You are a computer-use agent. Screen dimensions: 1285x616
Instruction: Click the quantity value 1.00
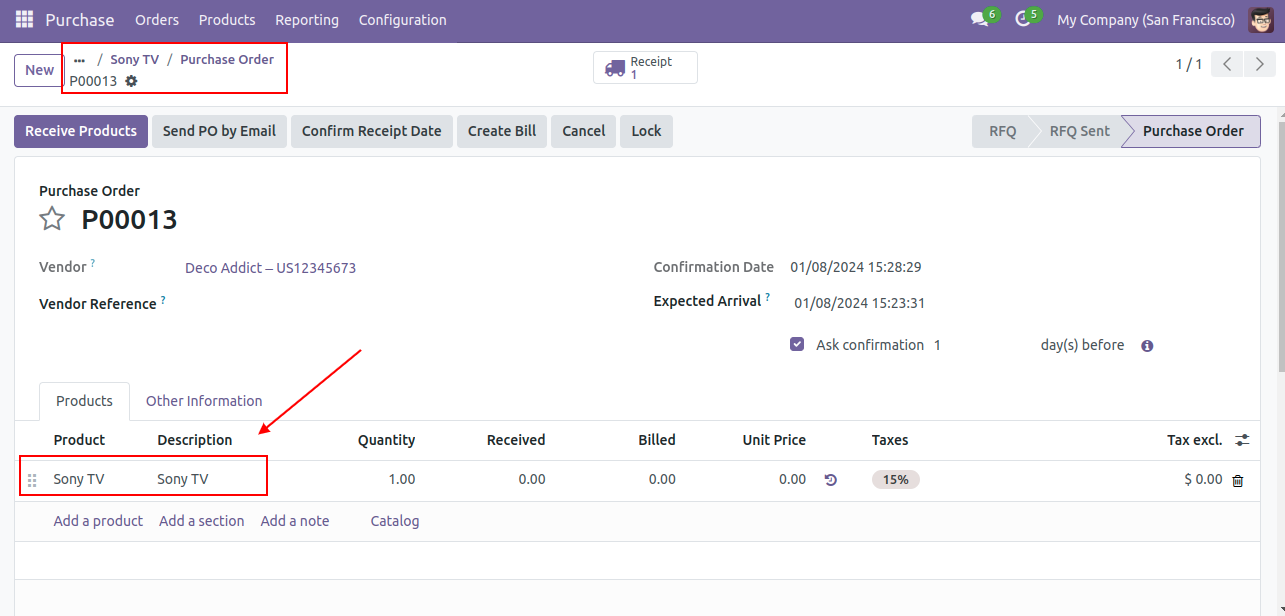[x=402, y=480]
